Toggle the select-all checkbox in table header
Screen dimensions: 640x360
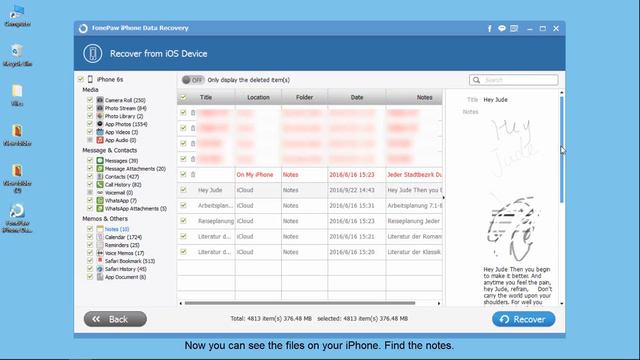tap(183, 98)
